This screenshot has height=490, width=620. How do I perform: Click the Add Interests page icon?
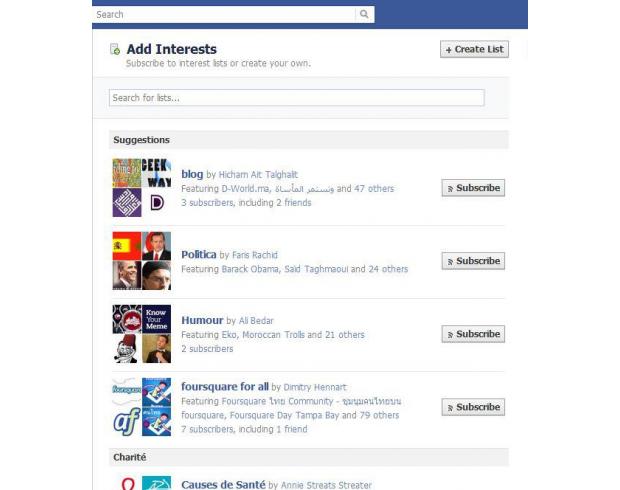point(115,49)
